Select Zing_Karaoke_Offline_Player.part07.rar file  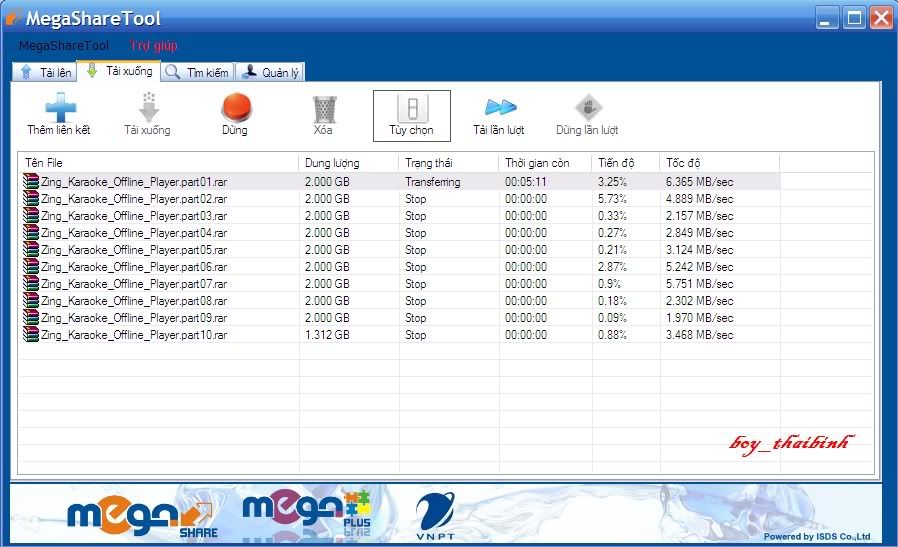[134, 284]
